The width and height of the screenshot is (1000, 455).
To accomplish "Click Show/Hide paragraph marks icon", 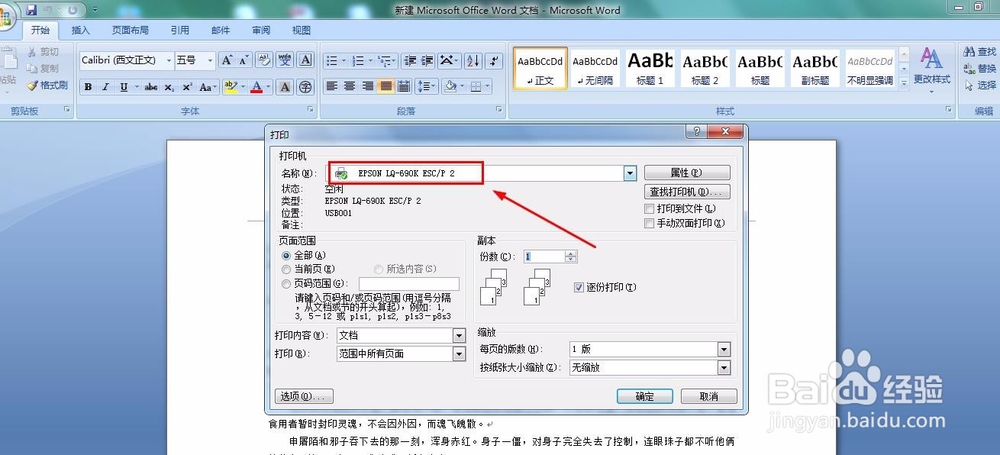I will coord(494,61).
